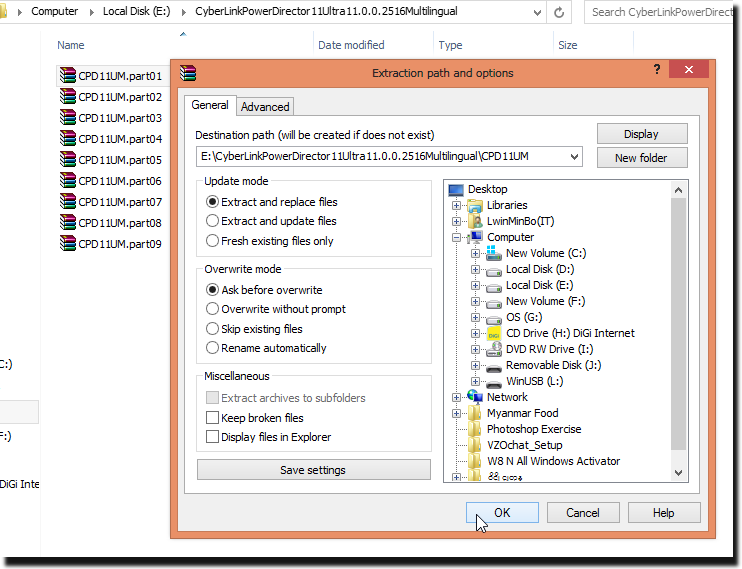
Task: Click the Local Disk (E:) drive icon
Action: click(x=494, y=287)
